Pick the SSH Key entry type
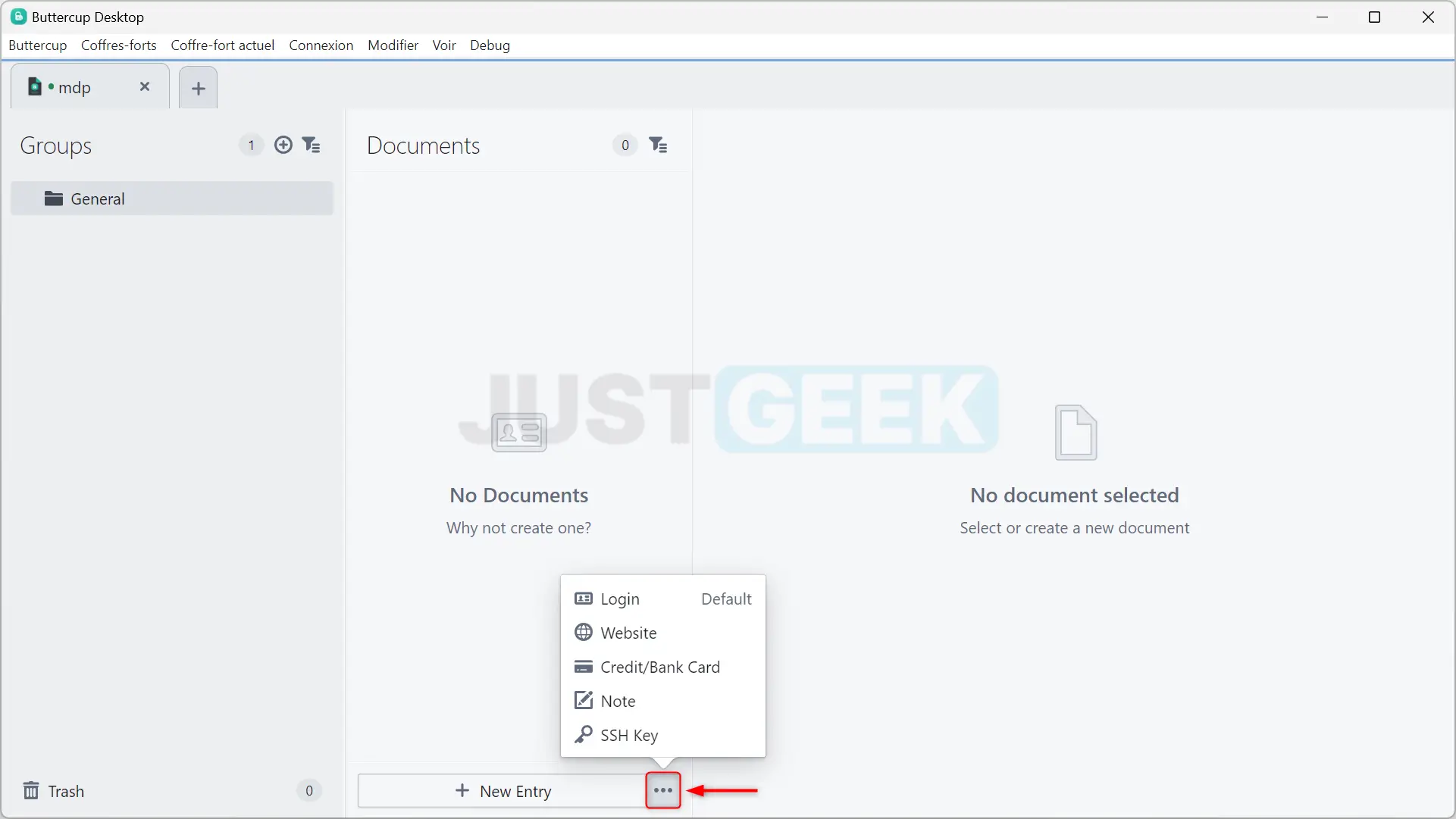Image resolution: width=1456 pixels, height=819 pixels. (662, 735)
